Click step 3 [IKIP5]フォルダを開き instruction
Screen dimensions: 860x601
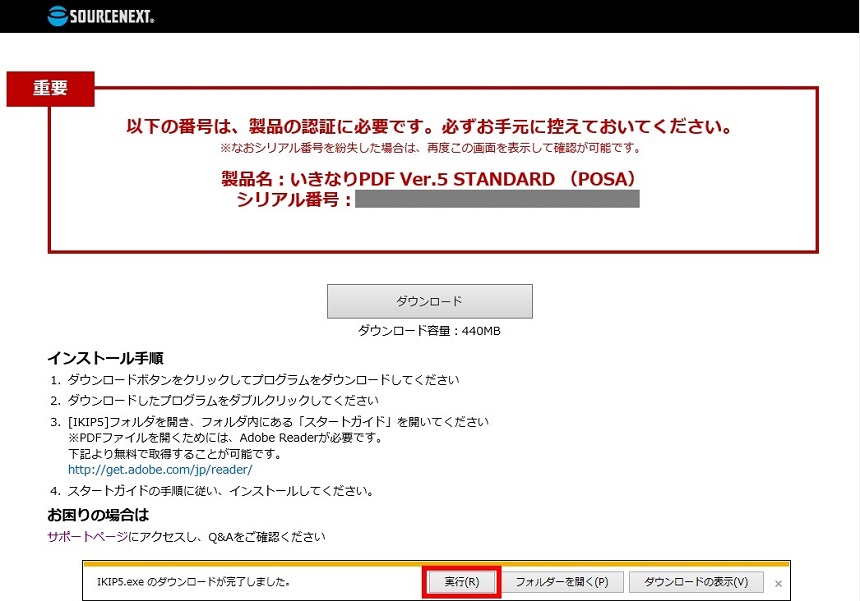[278, 422]
